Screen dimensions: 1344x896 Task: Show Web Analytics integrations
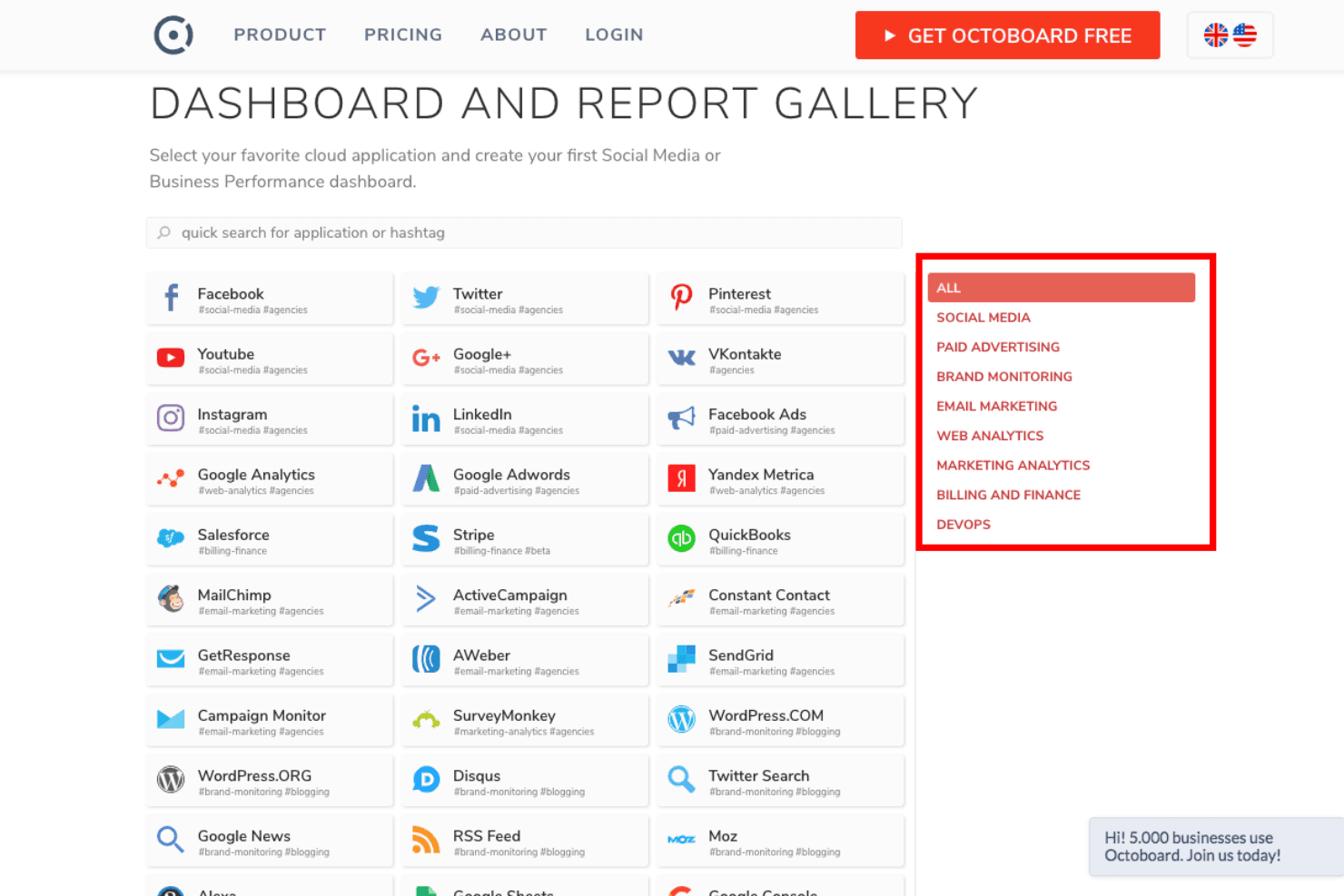click(990, 436)
